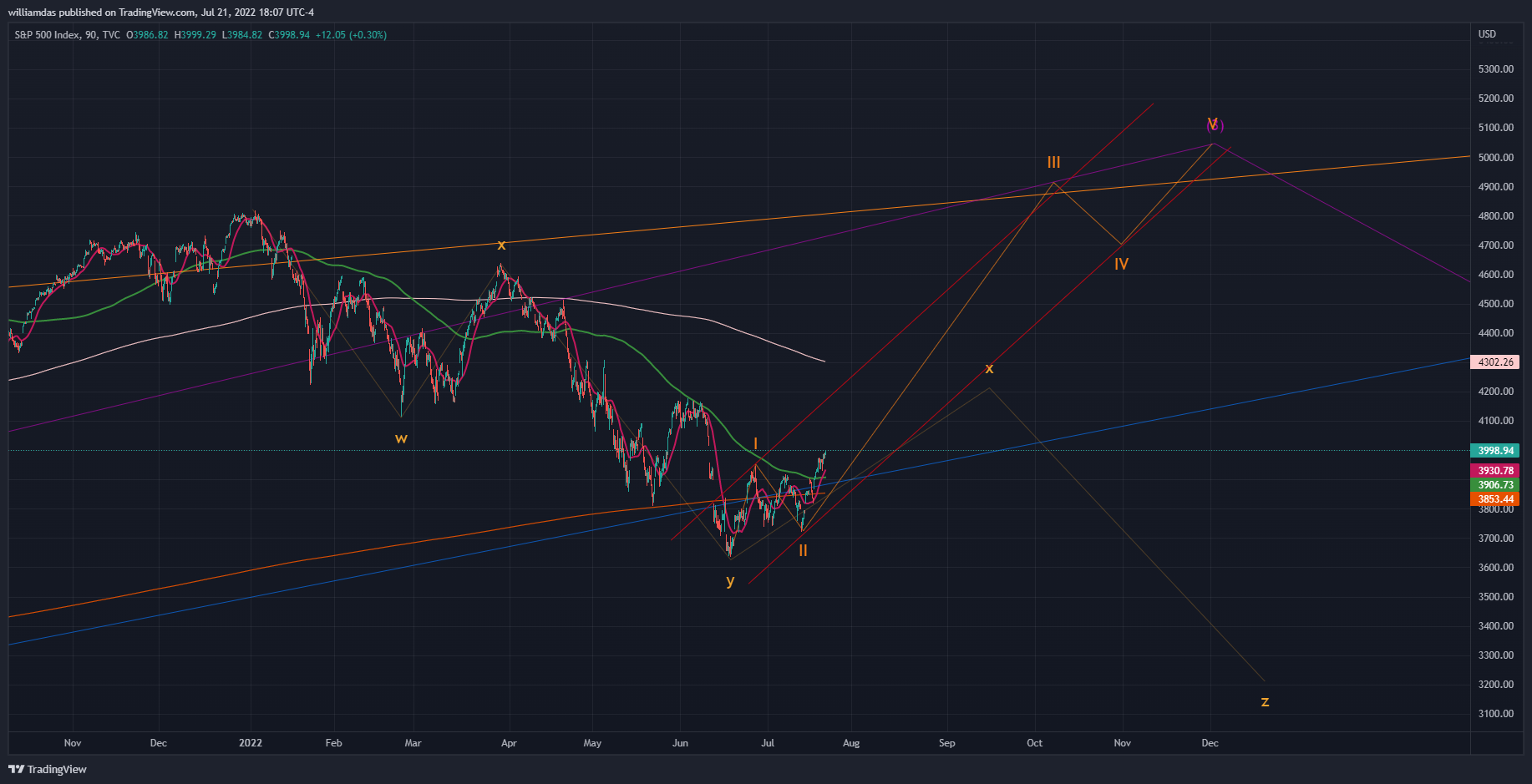
Task: Click the 3930.78 red price tag
Action: coord(1495,471)
